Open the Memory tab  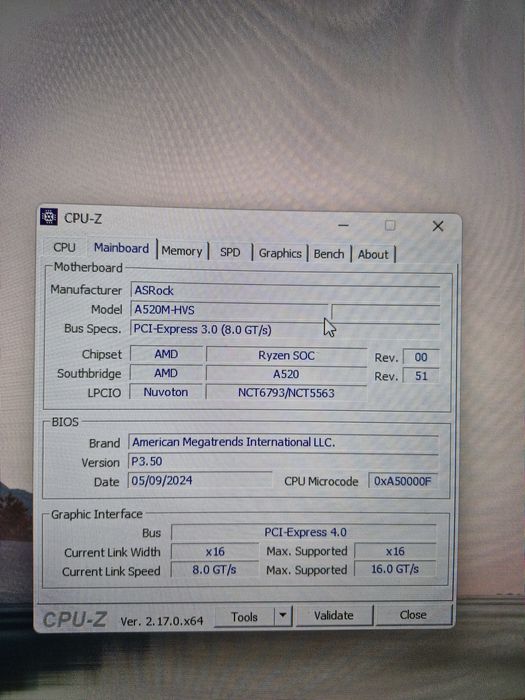point(182,251)
